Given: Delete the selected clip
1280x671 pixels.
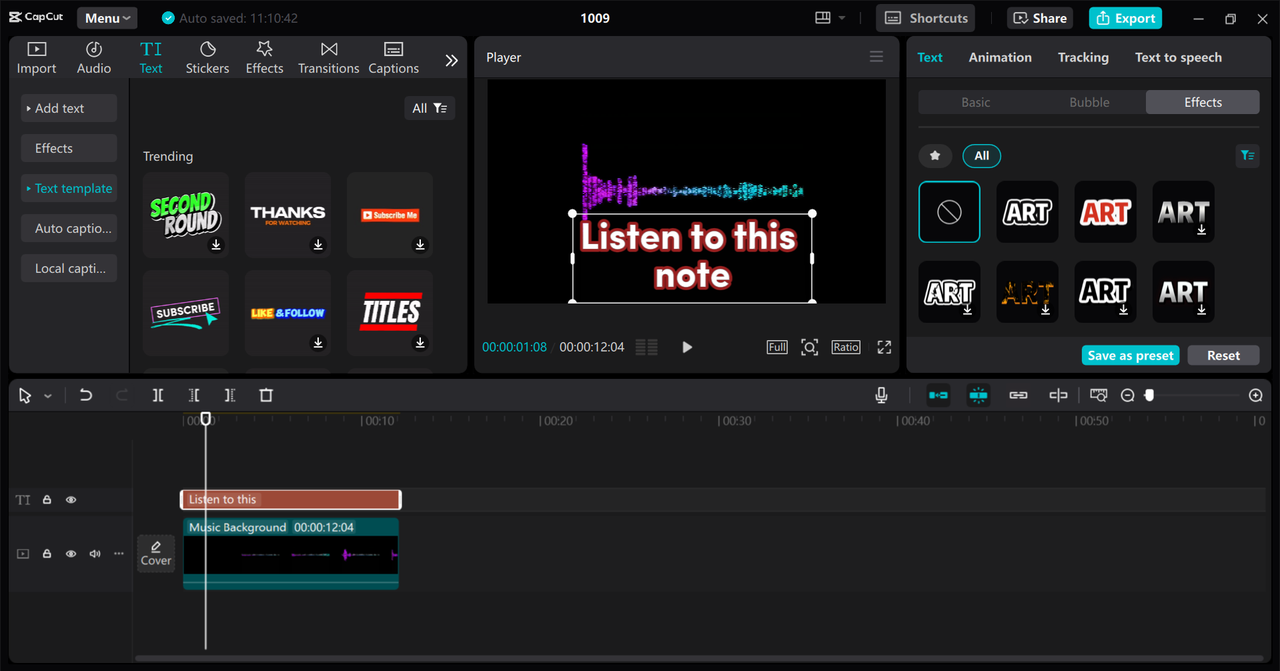Looking at the screenshot, I should 266,395.
